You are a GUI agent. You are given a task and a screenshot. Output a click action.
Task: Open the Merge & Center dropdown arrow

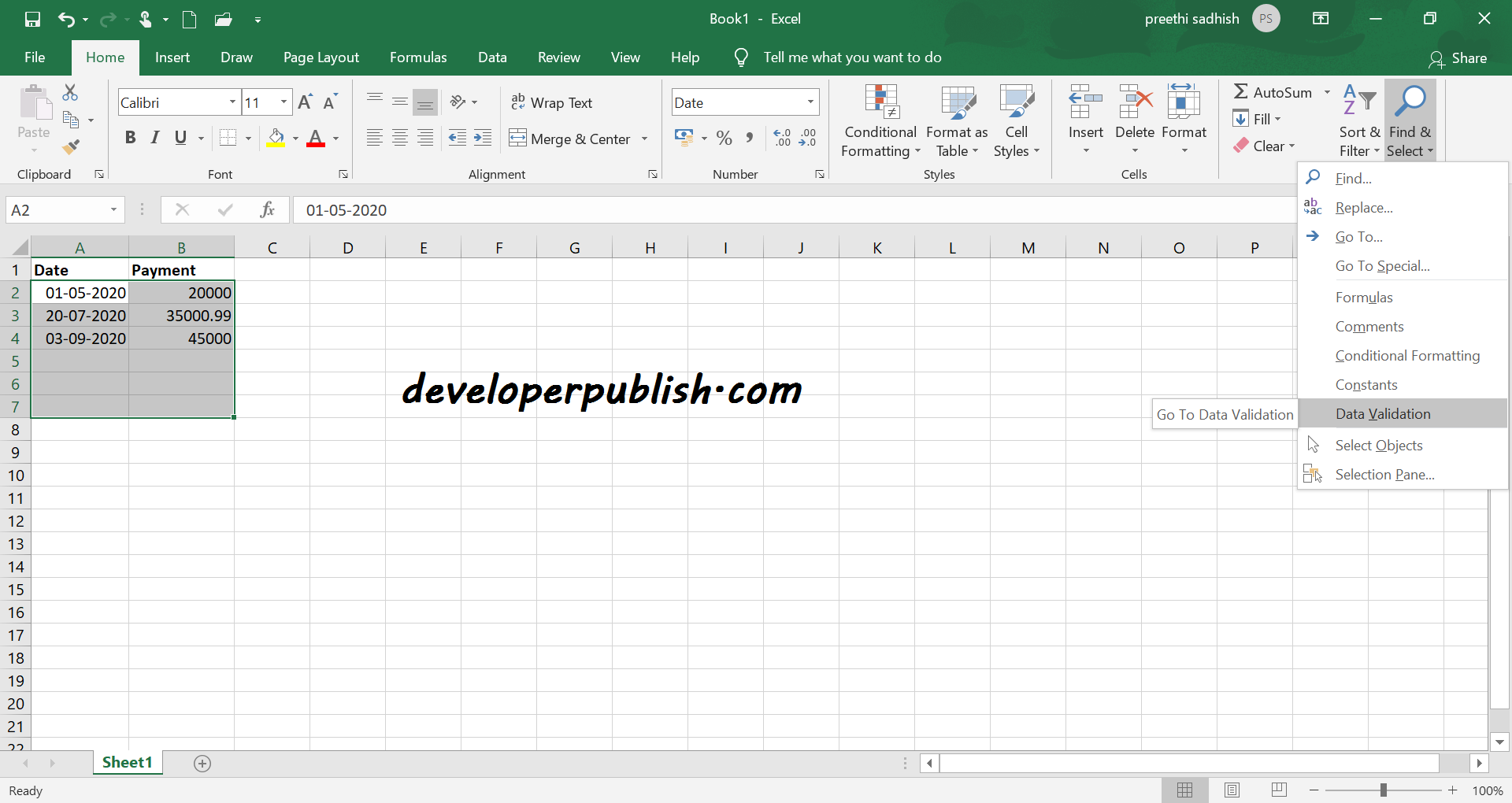pyautogui.click(x=646, y=138)
